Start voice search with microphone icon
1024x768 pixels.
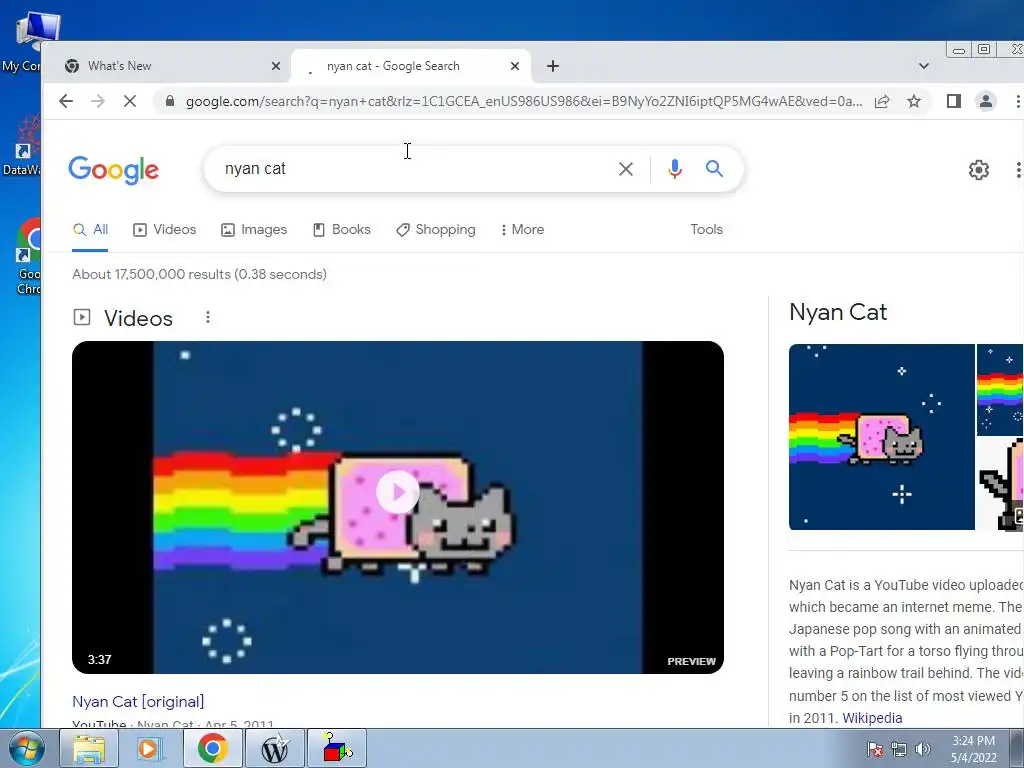[x=675, y=169]
